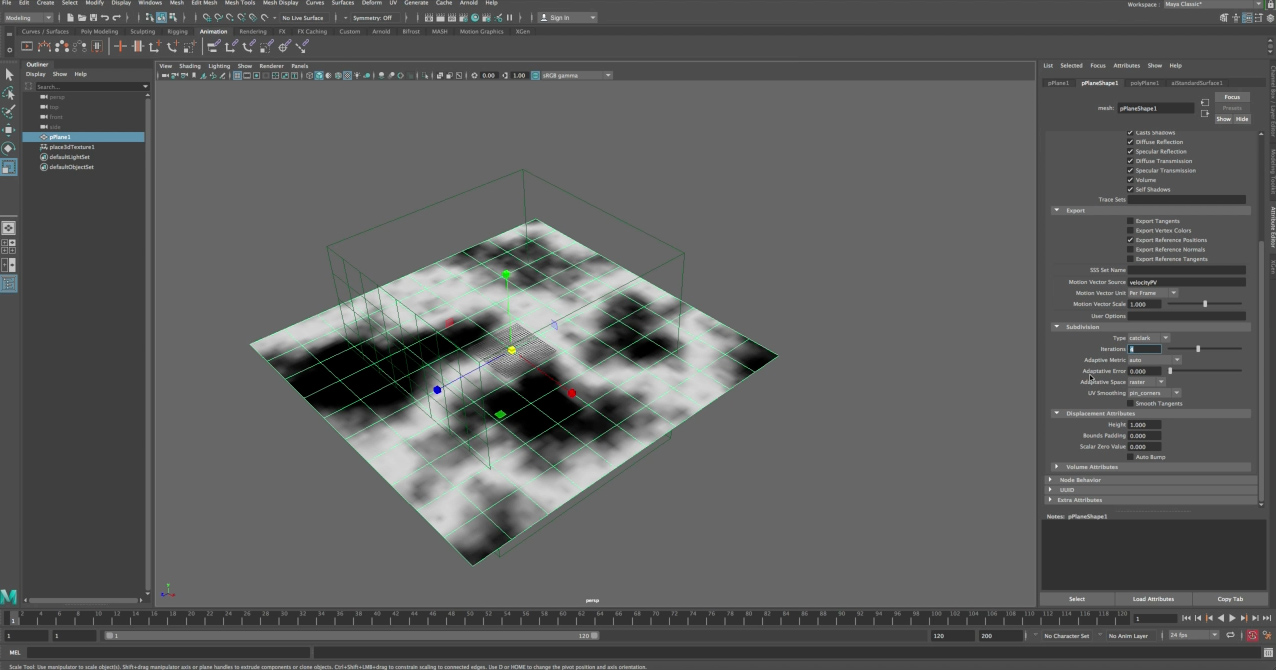Adjust the Motion Vector Scale slider

pos(1204,304)
